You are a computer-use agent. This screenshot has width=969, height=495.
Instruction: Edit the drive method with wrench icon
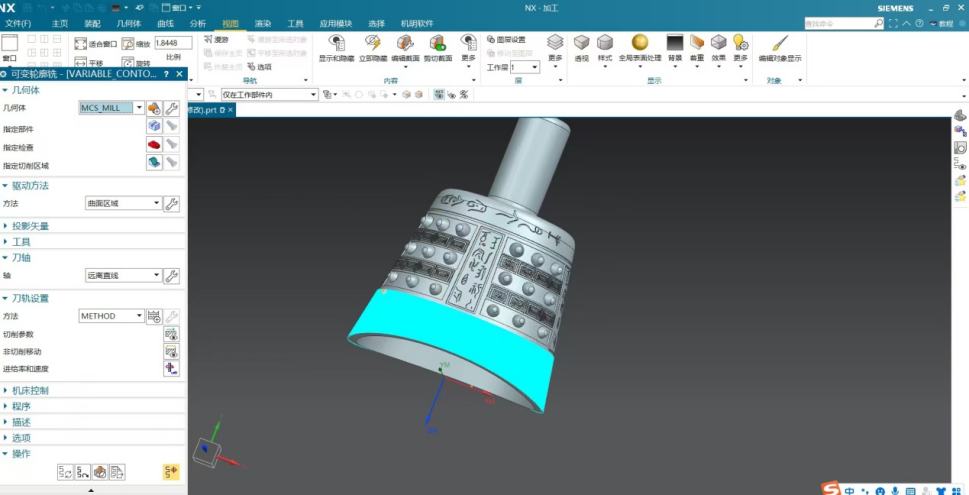[x=171, y=203]
